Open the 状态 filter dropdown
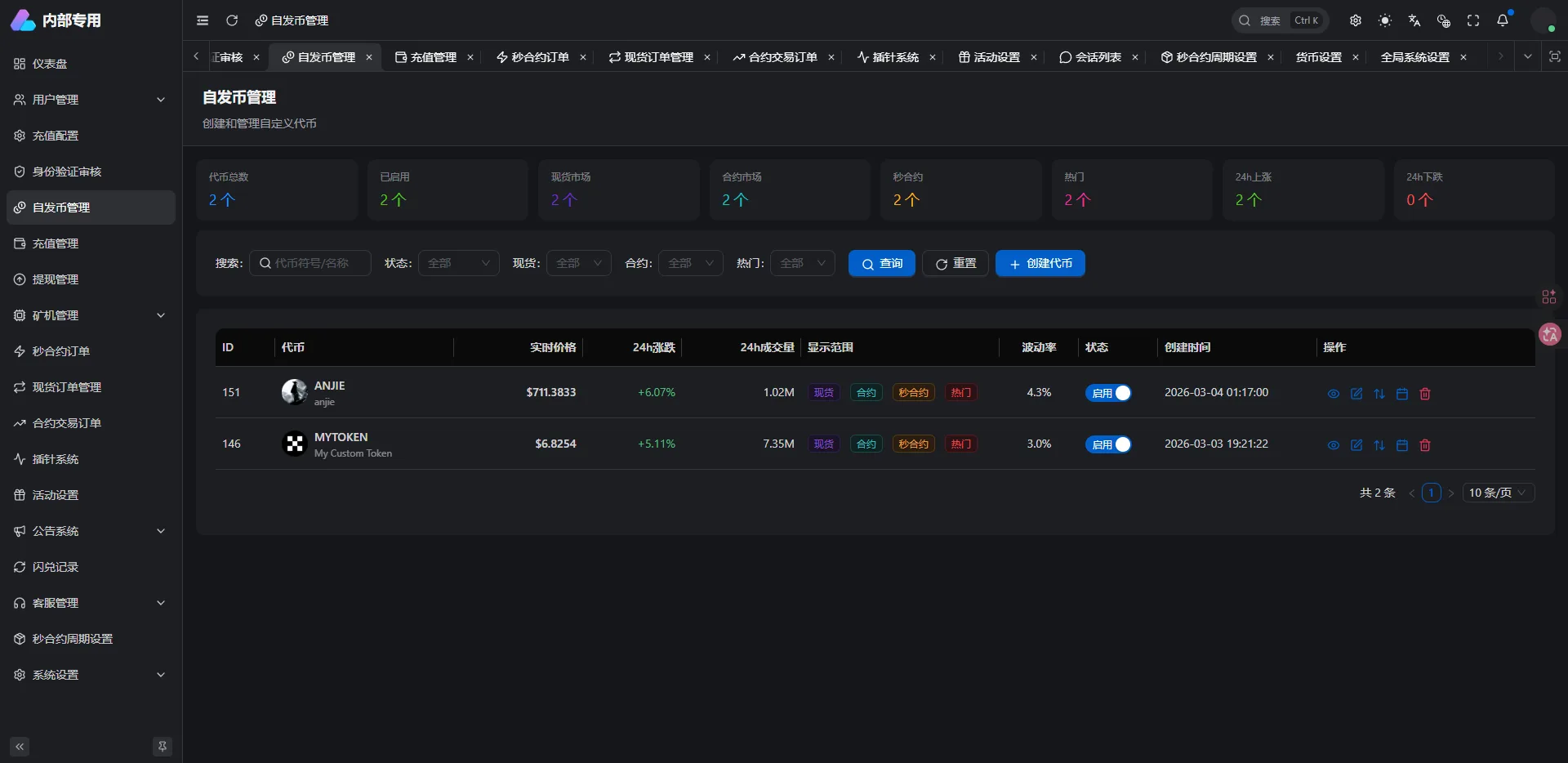 (x=459, y=263)
